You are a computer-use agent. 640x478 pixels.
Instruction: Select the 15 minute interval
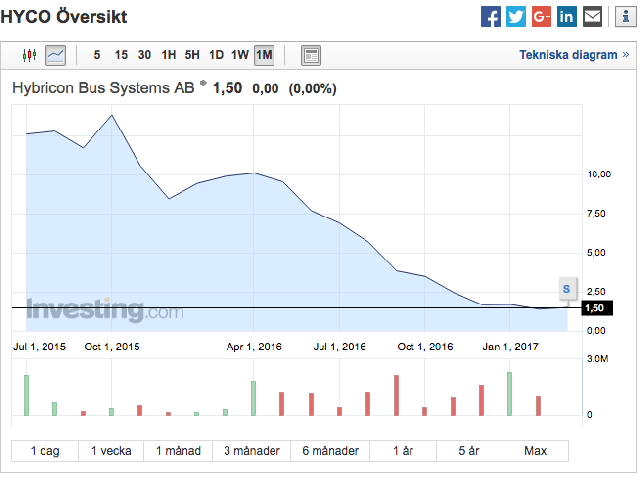pyautogui.click(x=121, y=55)
